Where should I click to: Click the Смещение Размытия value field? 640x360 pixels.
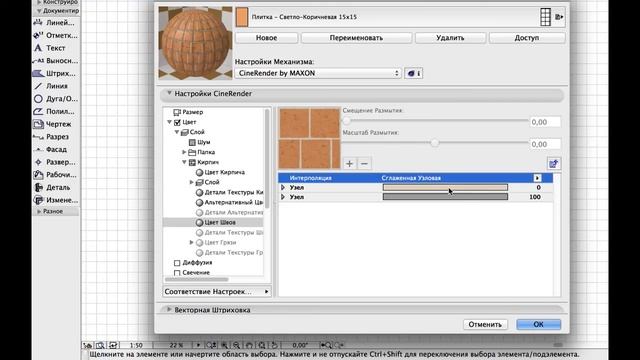click(x=545, y=122)
